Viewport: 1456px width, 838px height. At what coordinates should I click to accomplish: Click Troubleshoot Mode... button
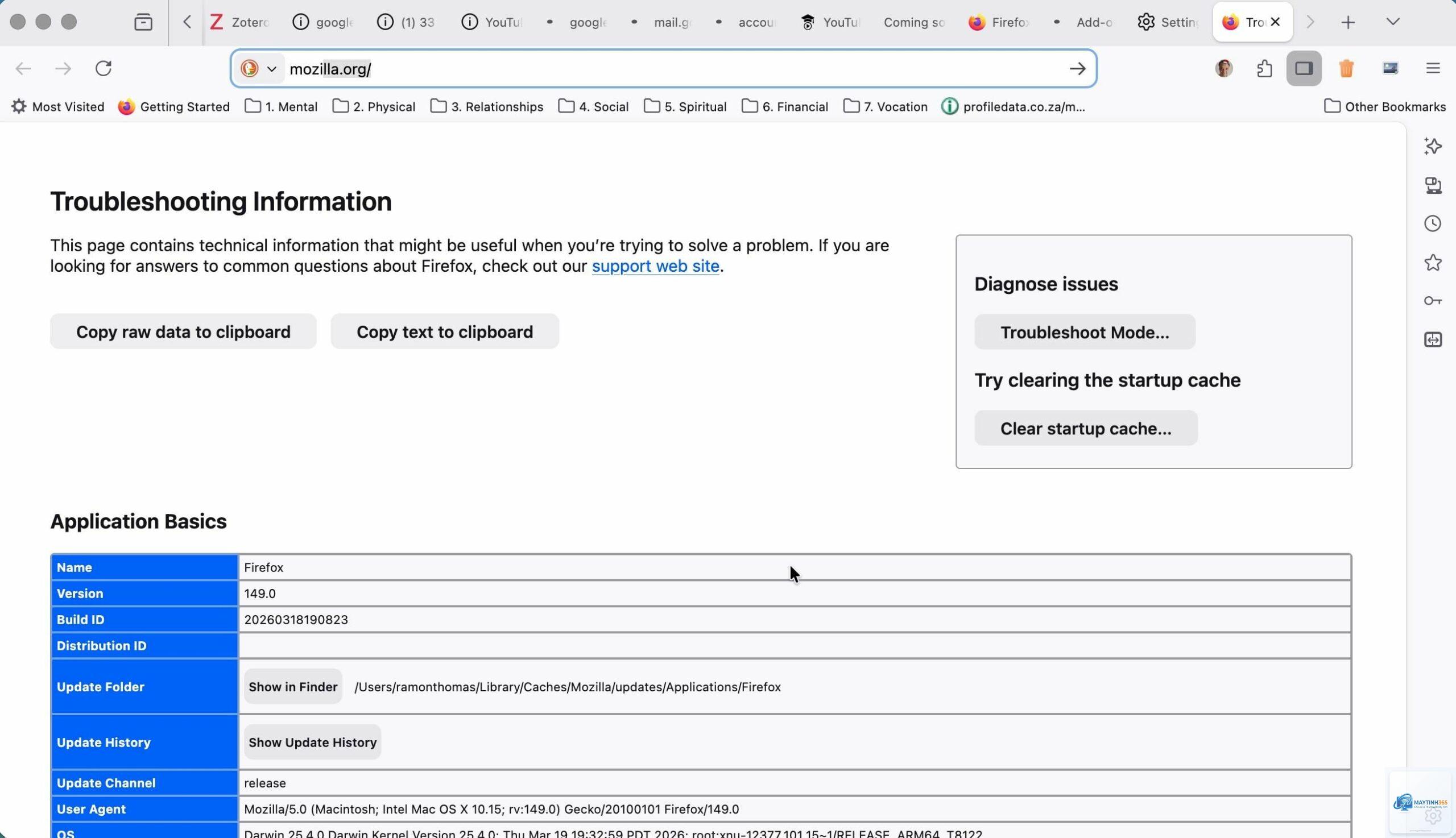(x=1085, y=332)
